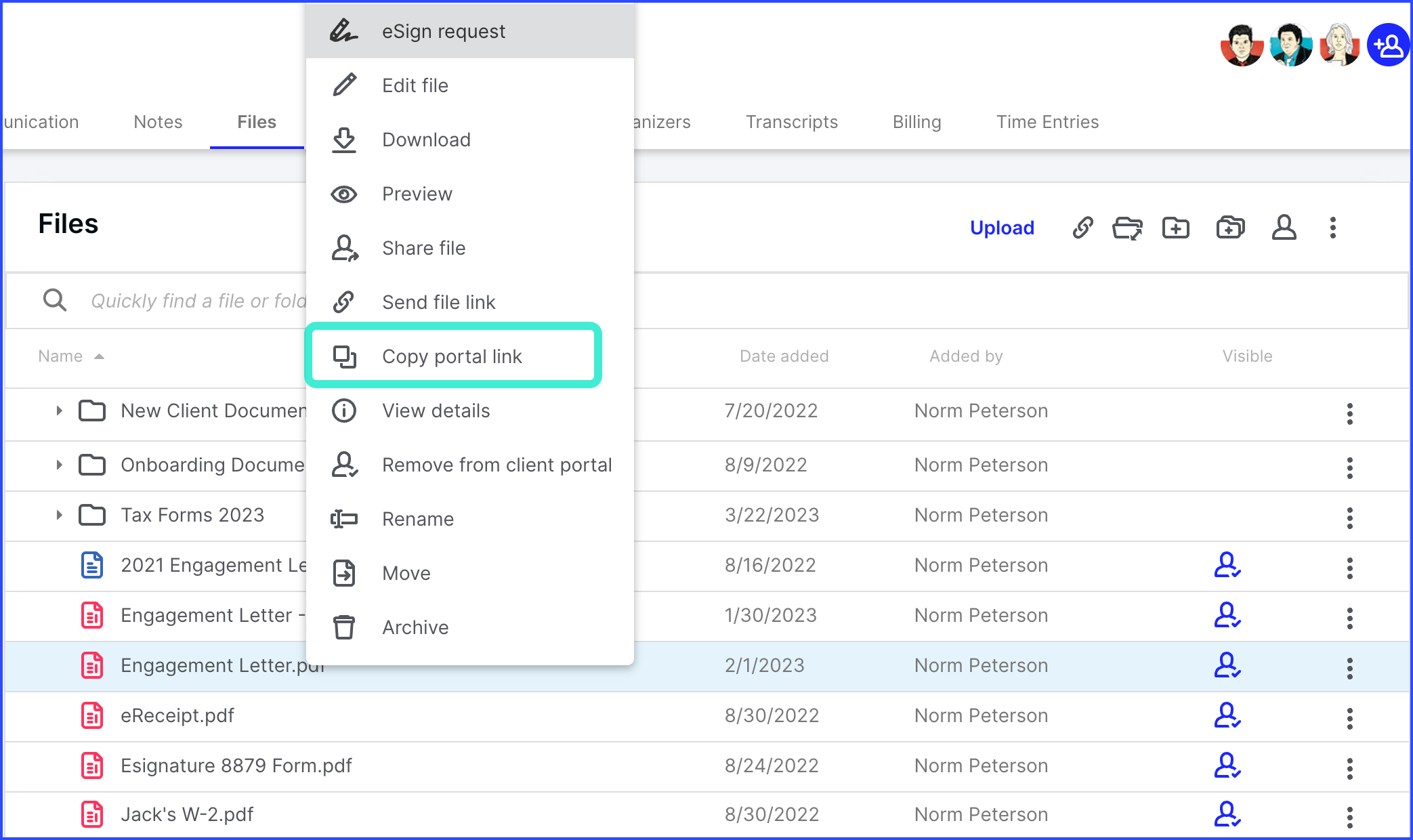The width and height of the screenshot is (1413, 840).
Task: Toggle visibility icon for Jack's W-2.pdf
Action: [1228, 816]
